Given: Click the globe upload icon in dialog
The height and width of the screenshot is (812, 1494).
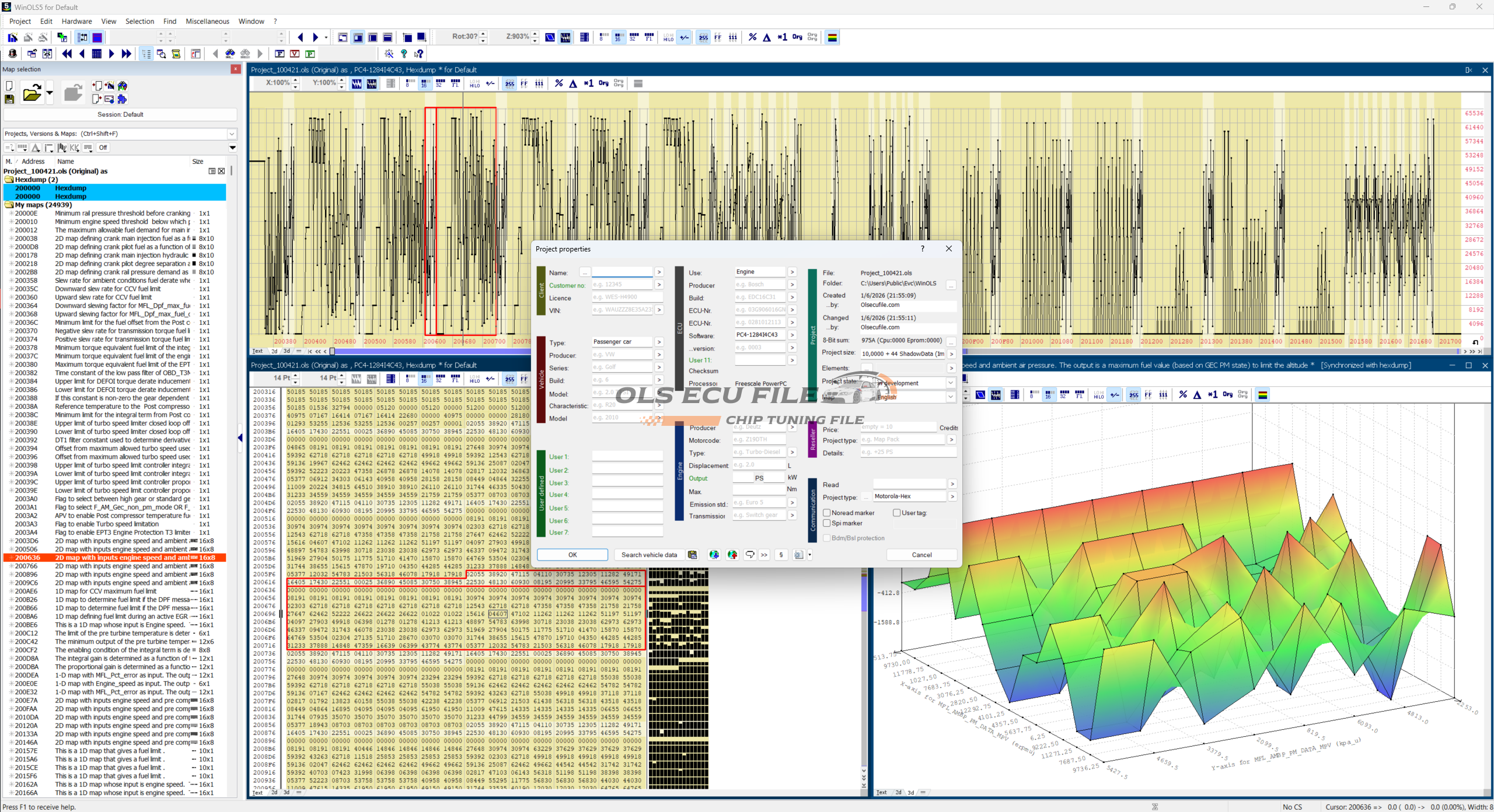Looking at the screenshot, I should 732,555.
